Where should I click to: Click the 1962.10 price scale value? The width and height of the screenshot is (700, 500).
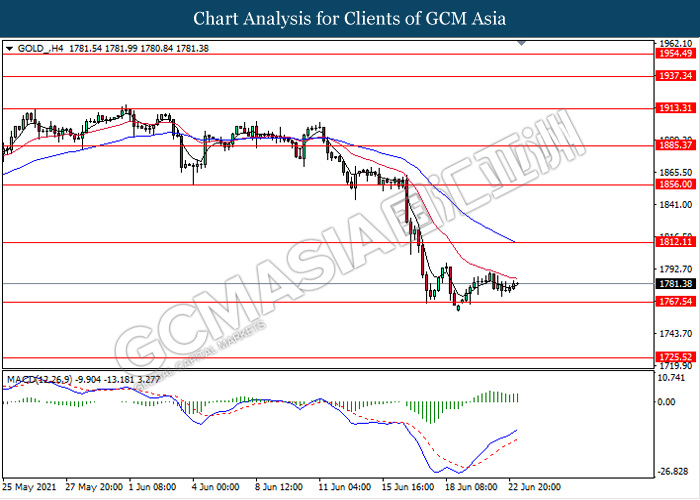[676, 44]
